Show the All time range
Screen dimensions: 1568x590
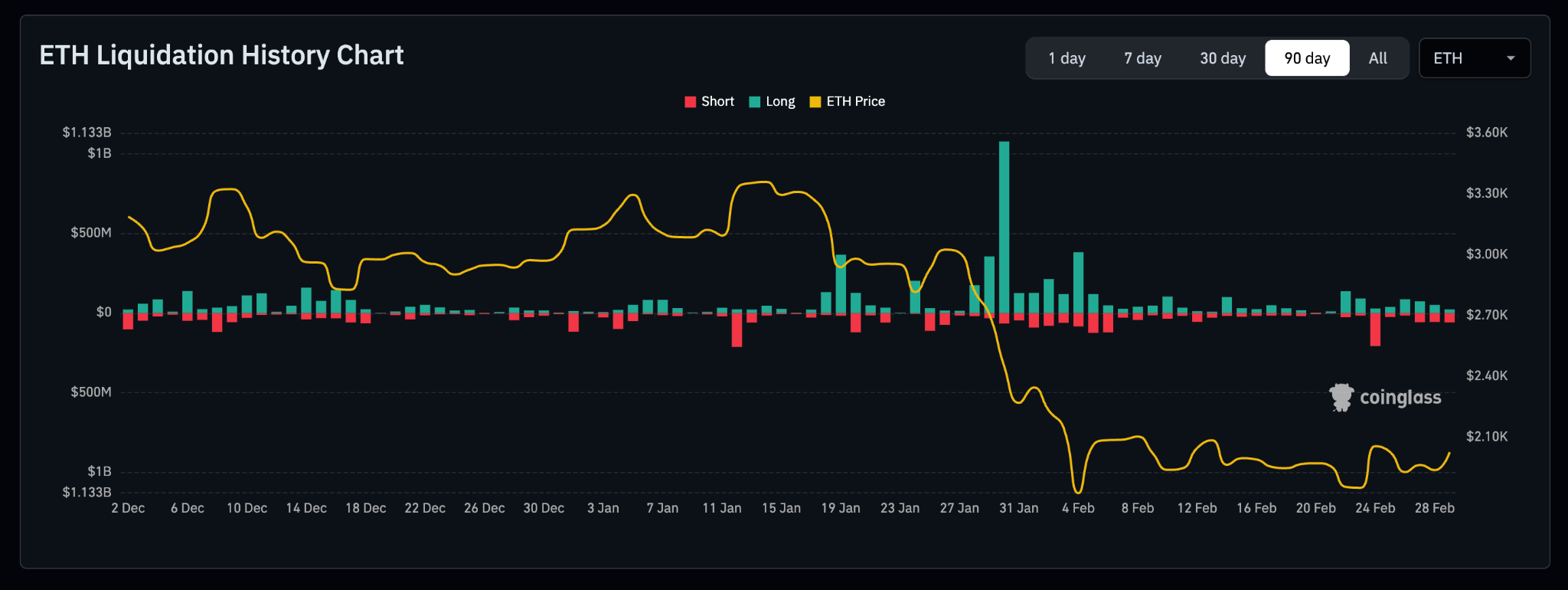pos(1377,58)
